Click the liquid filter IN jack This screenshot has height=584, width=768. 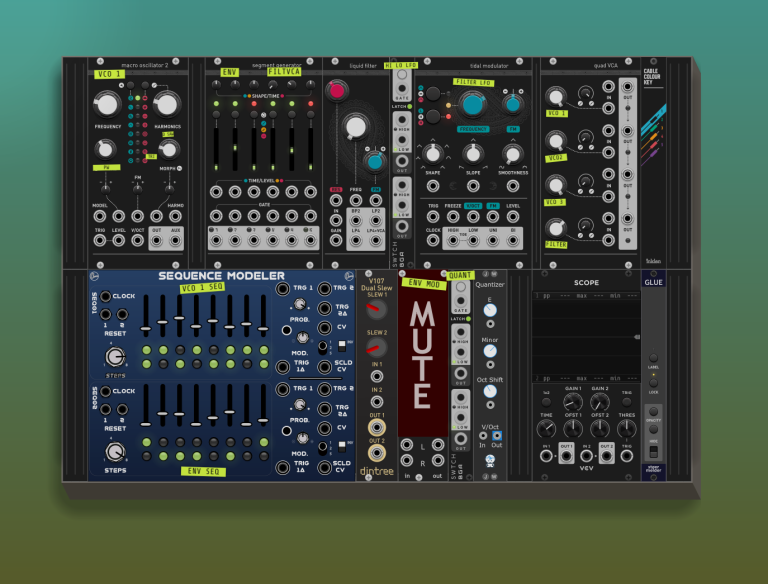336,220
